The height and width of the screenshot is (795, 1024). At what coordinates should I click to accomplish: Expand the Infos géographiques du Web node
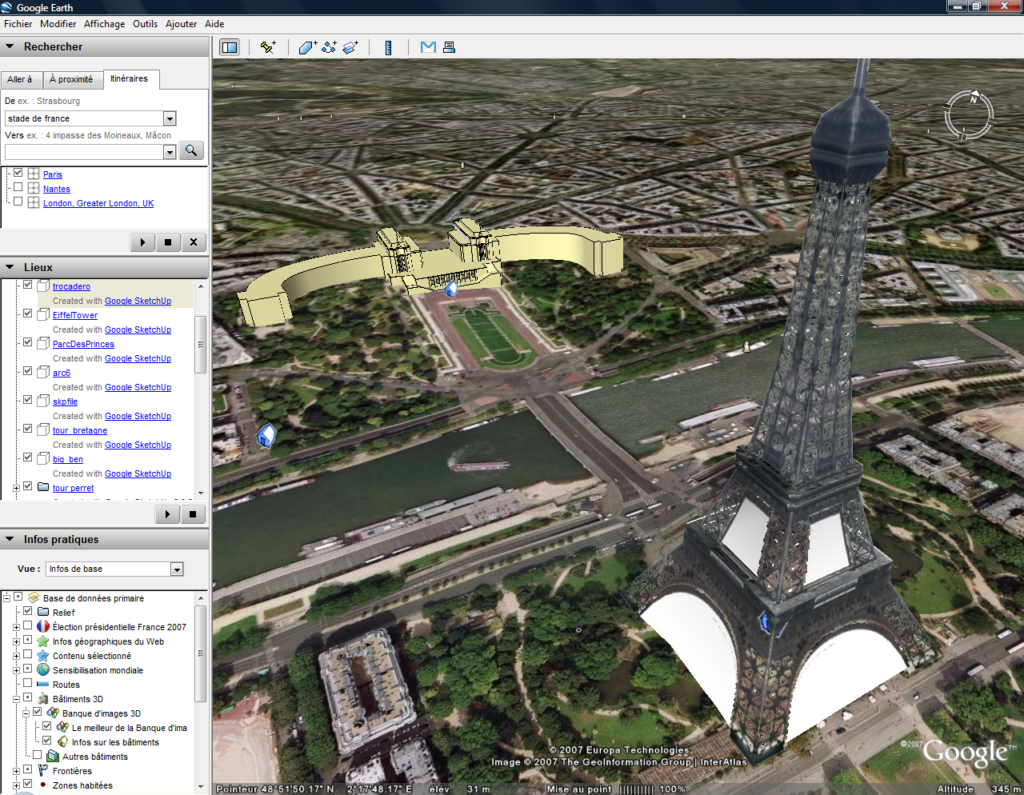pyautogui.click(x=16, y=641)
